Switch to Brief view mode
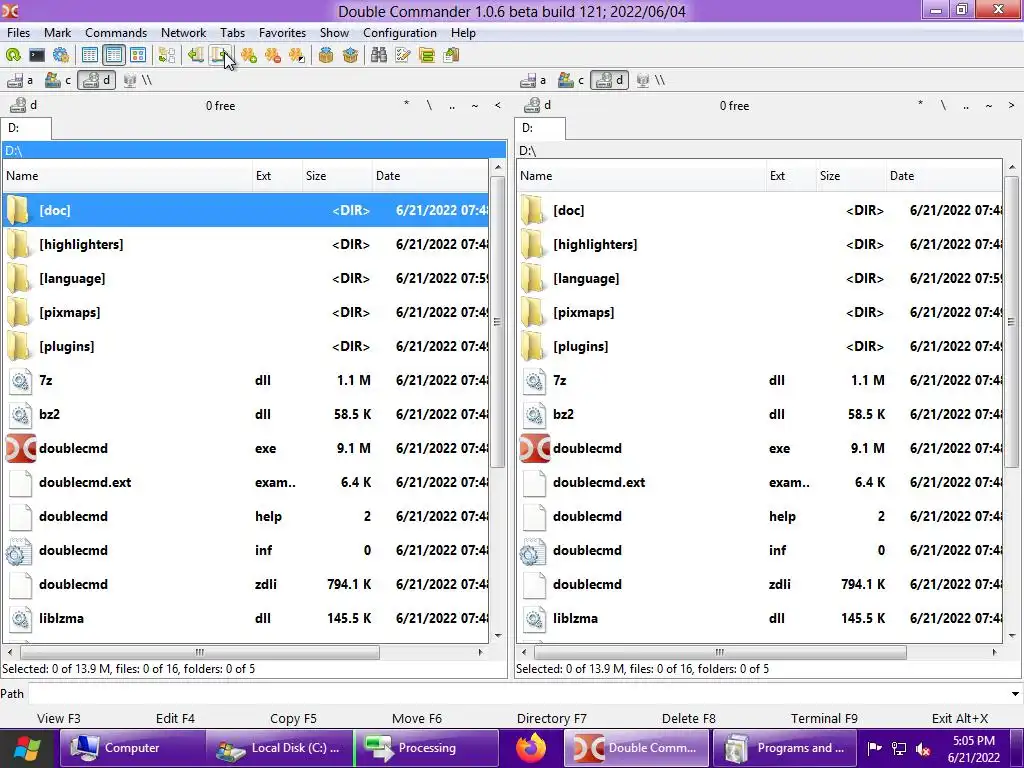This screenshot has height=768, width=1024. click(89, 56)
